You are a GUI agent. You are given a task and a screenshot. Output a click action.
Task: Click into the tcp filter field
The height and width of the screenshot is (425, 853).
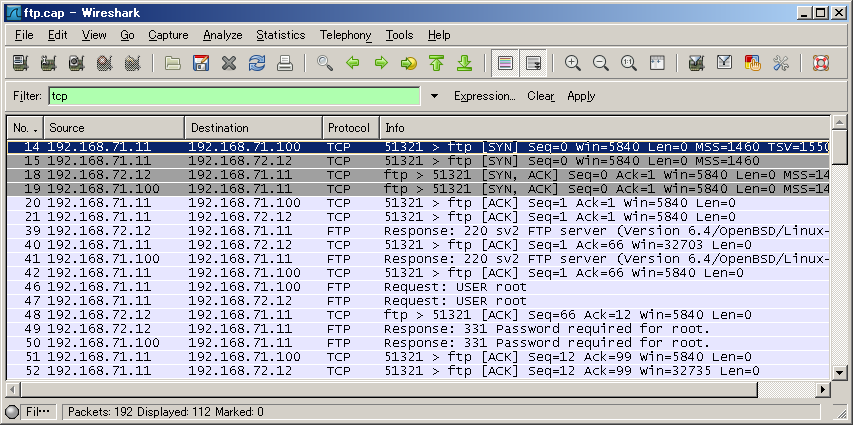[234, 96]
